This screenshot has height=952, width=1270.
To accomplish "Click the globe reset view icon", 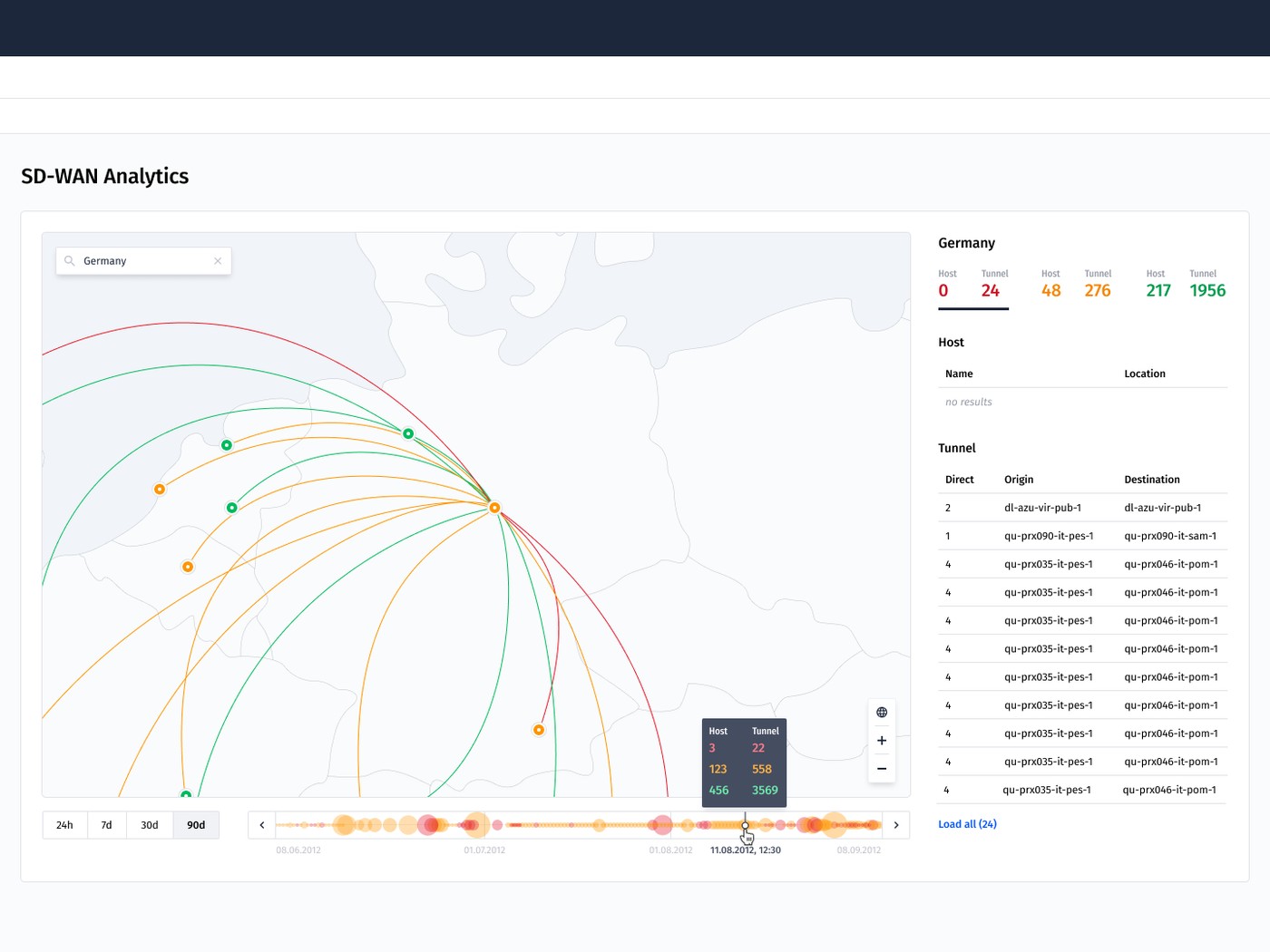I will pyautogui.click(x=882, y=713).
